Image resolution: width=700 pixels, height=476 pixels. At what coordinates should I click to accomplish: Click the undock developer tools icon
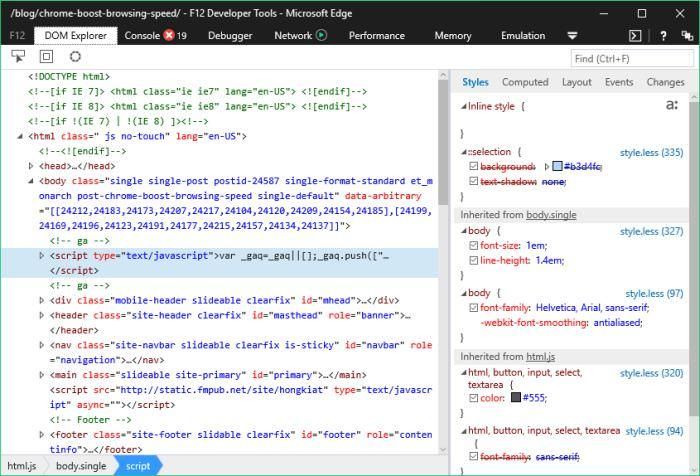(x=686, y=35)
